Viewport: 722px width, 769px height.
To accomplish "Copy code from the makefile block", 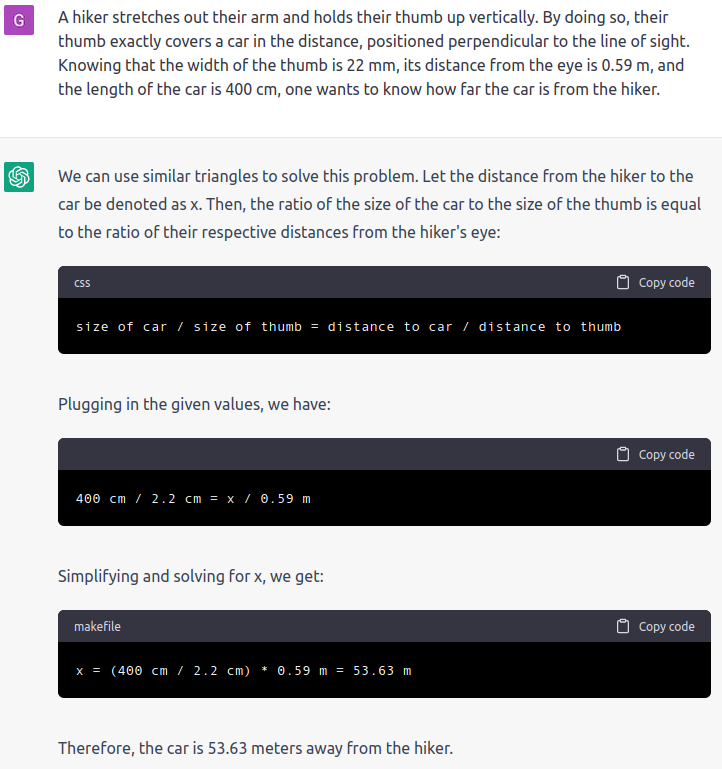I will click(655, 626).
